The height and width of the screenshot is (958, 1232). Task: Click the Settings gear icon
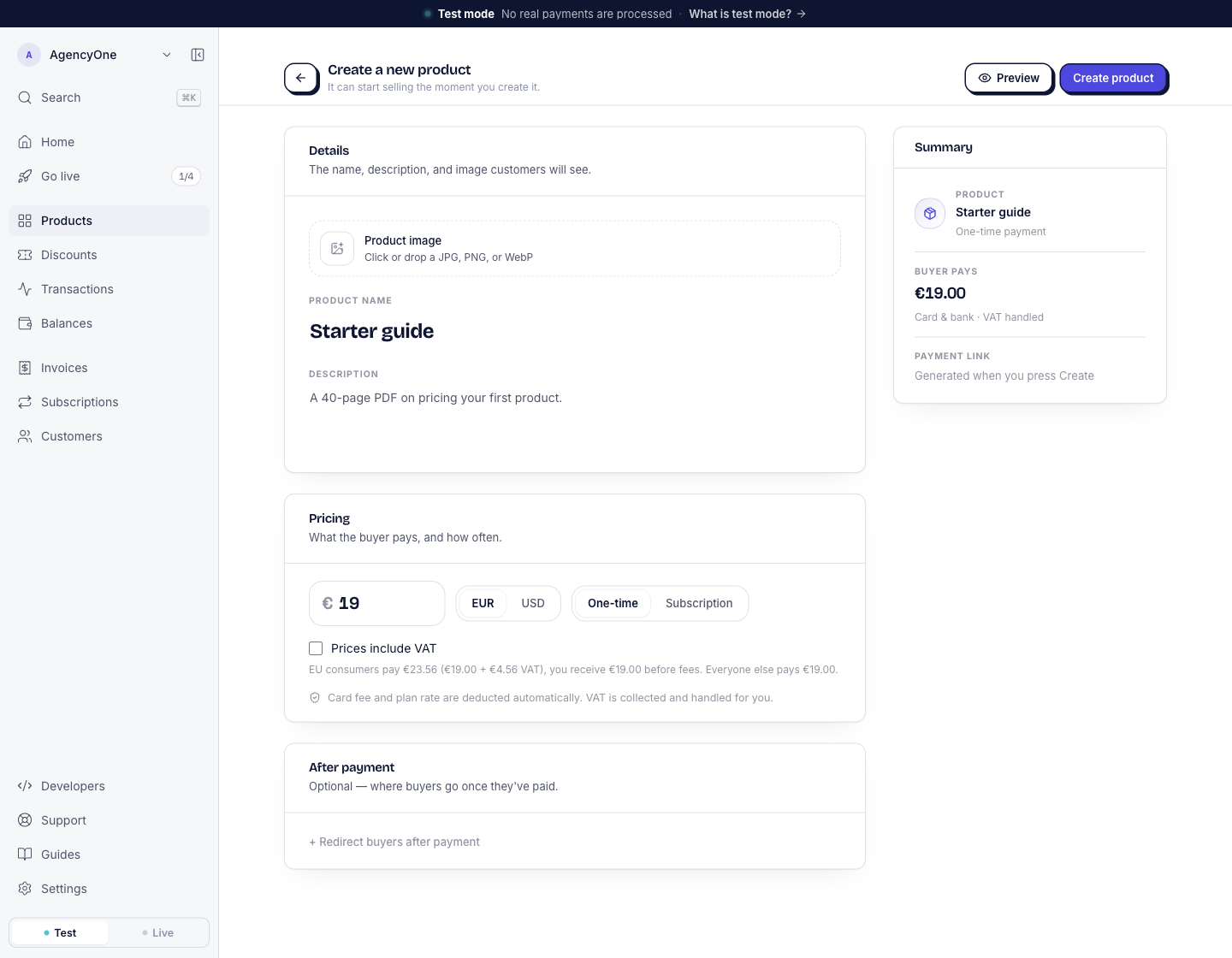coord(25,889)
